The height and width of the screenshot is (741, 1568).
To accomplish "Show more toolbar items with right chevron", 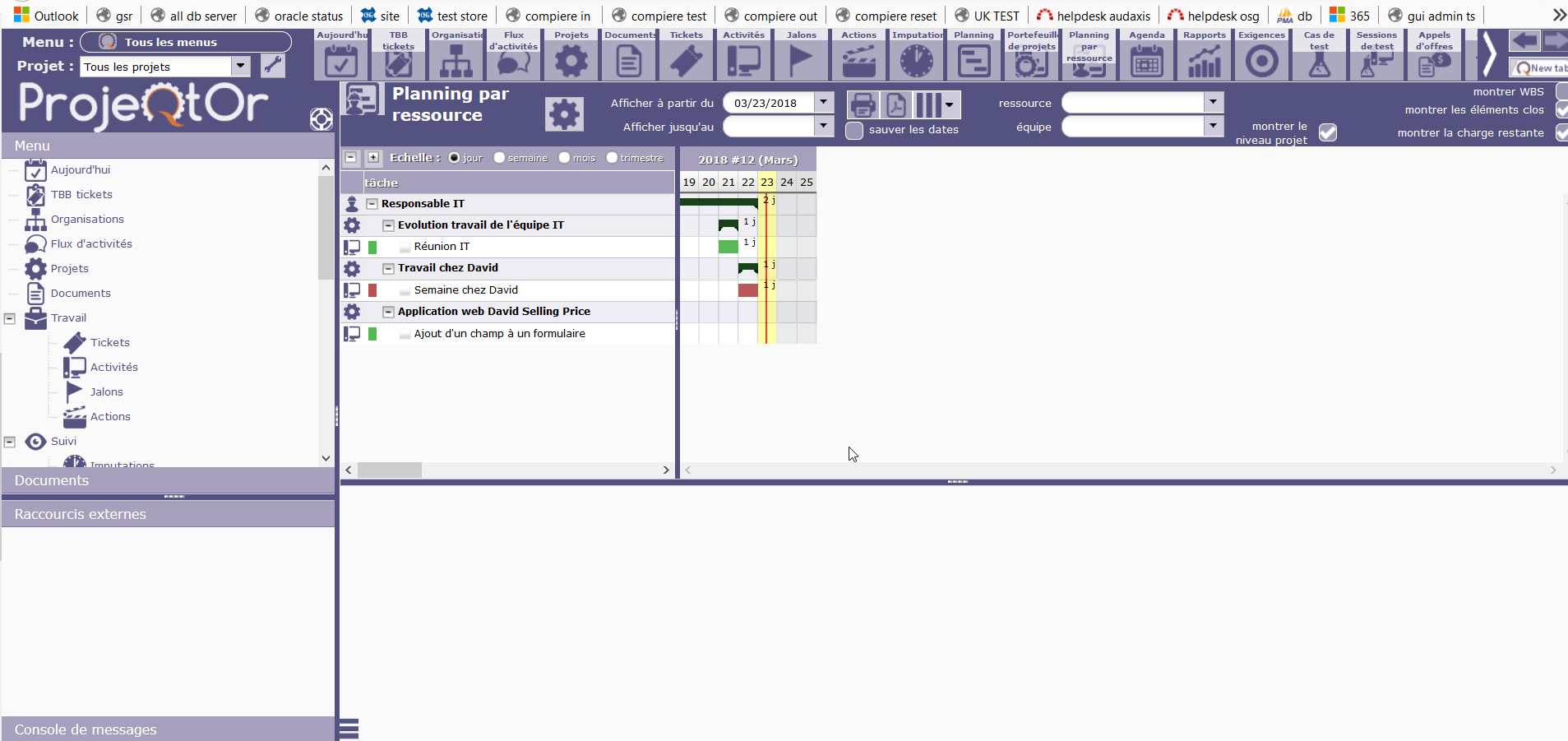I will (x=1489, y=55).
